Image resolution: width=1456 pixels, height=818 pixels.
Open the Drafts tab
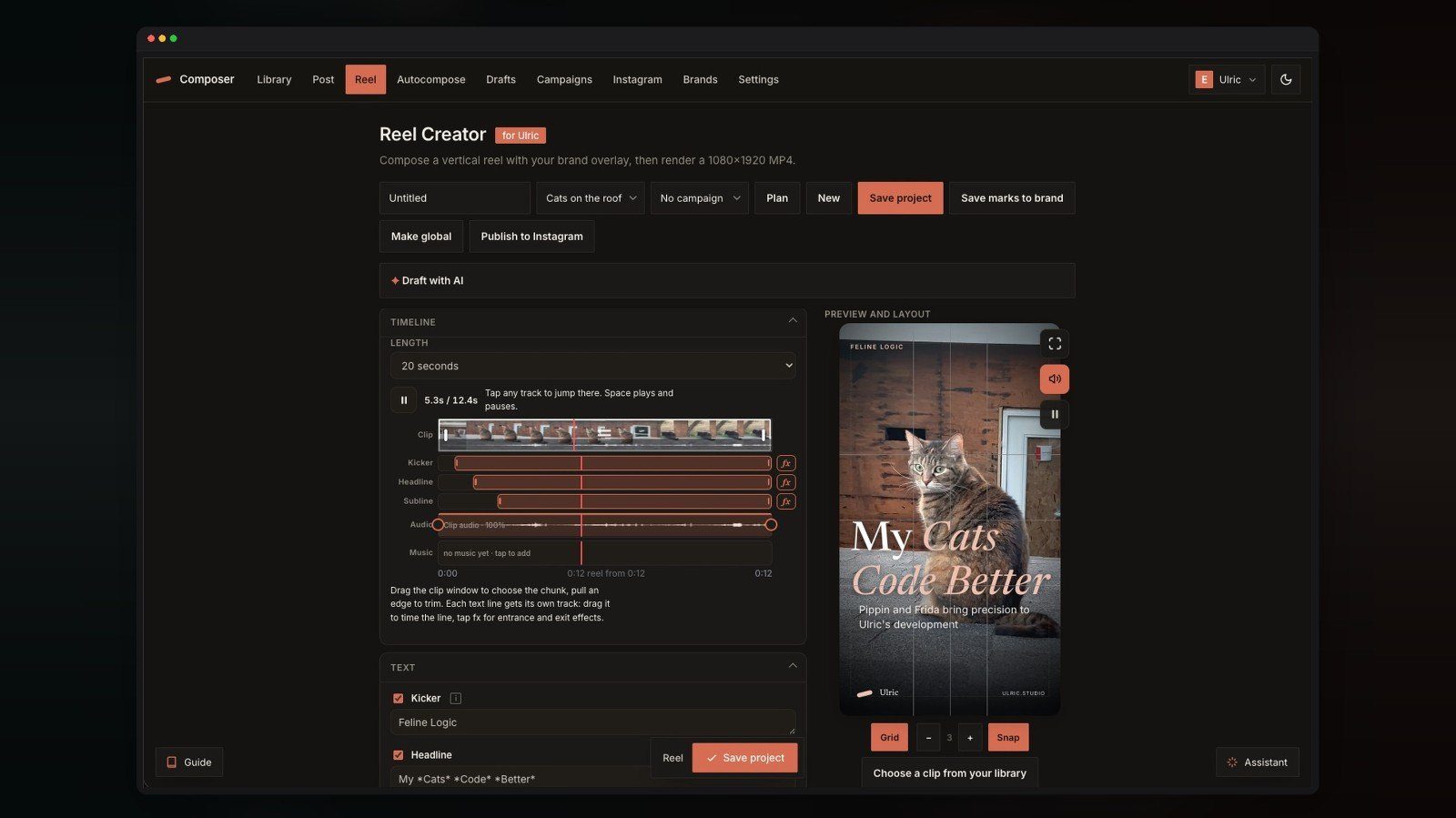(x=500, y=80)
